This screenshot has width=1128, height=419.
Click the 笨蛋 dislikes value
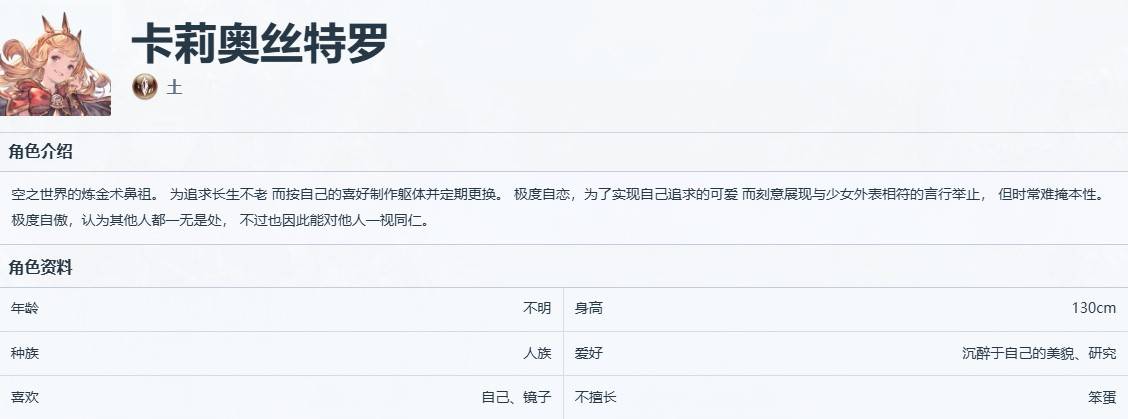coord(1102,397)
